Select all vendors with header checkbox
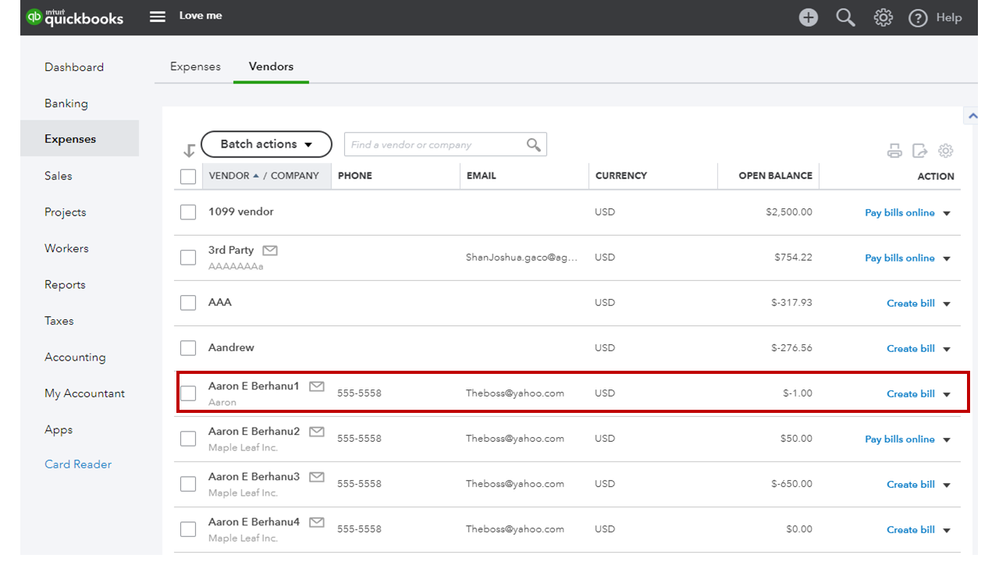The height and width of the screenshot is (562, 999). click(188, 176)
